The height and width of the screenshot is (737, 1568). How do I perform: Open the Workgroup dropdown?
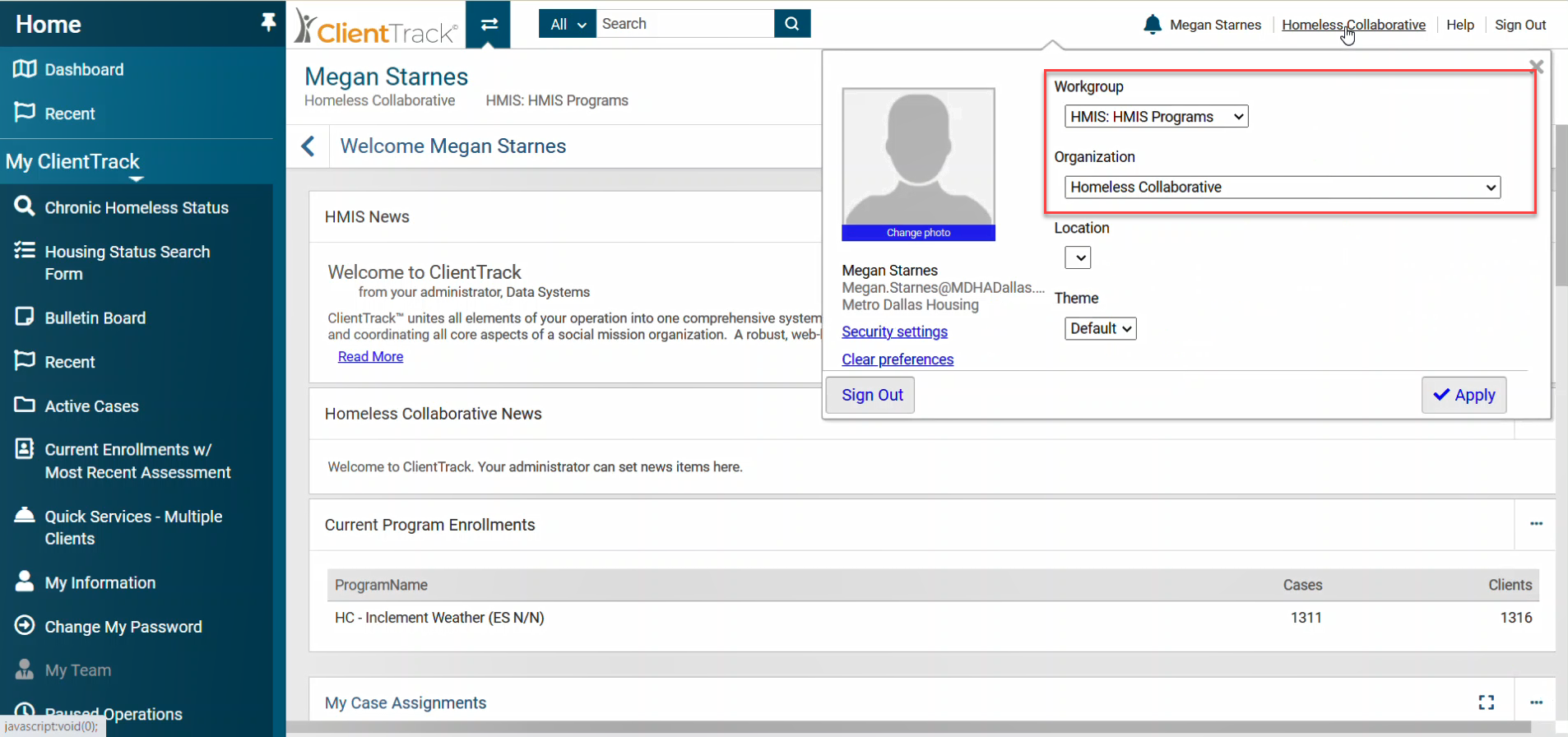(x=1156, y=117)
